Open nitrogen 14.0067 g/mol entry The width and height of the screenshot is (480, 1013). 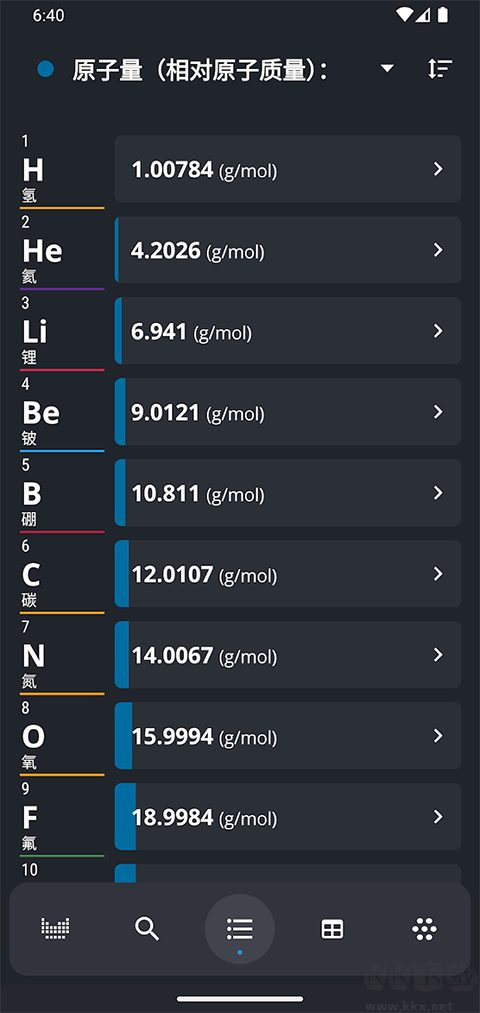[287, 654]
